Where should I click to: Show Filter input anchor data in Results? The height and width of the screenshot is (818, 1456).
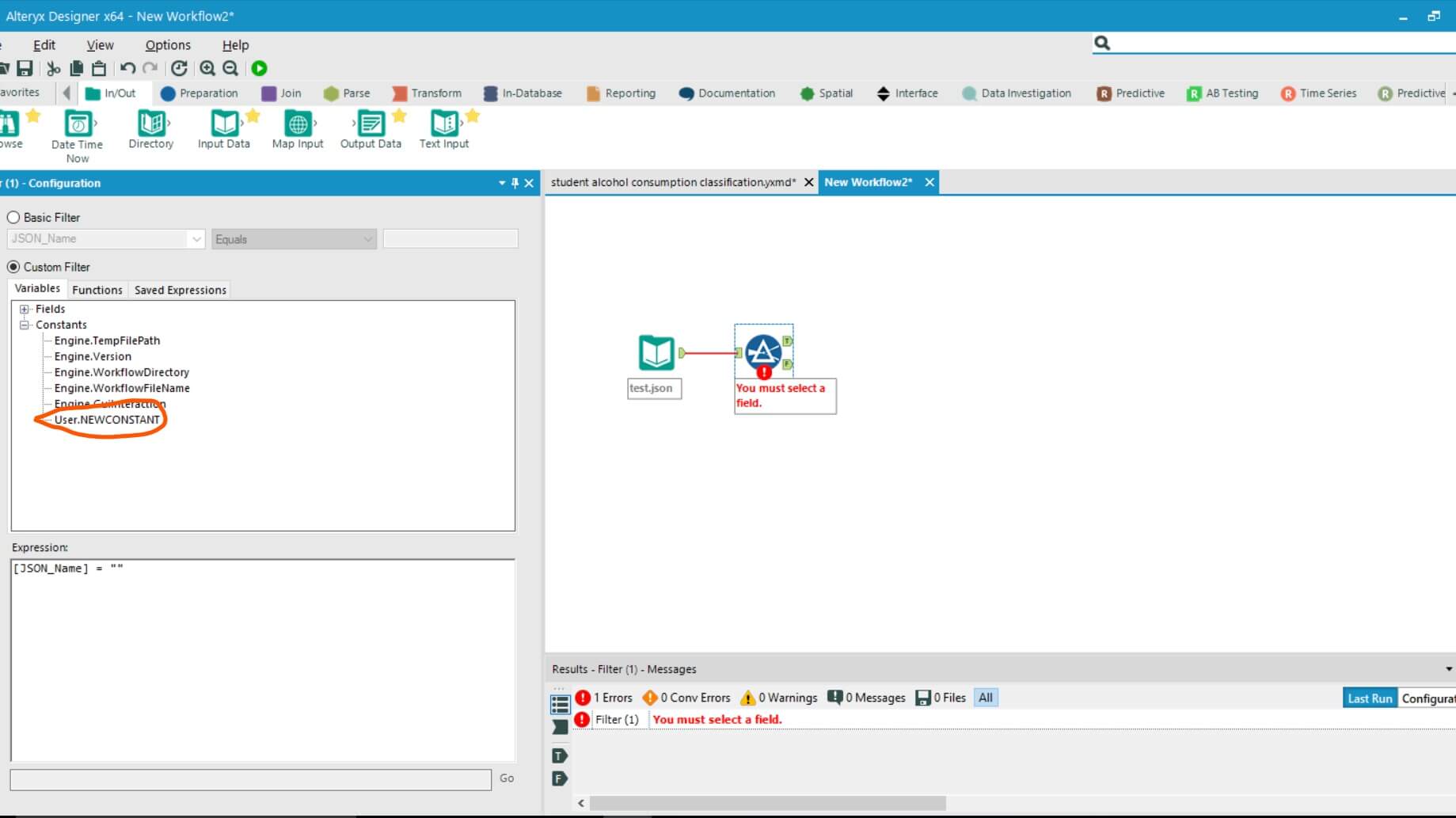(x=560, y=727)
